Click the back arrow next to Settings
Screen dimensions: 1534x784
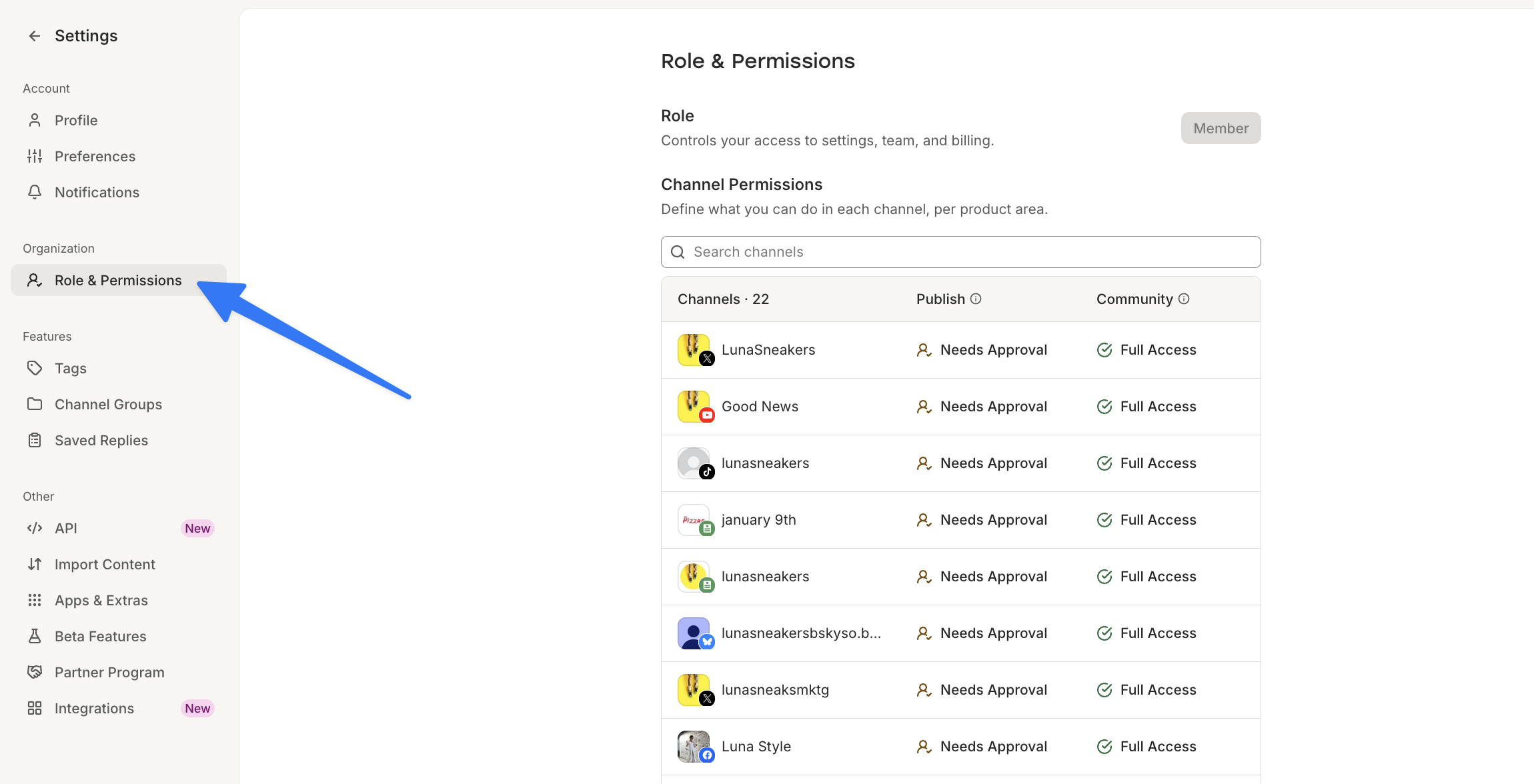pyautogui.click(x=35, y=36)
